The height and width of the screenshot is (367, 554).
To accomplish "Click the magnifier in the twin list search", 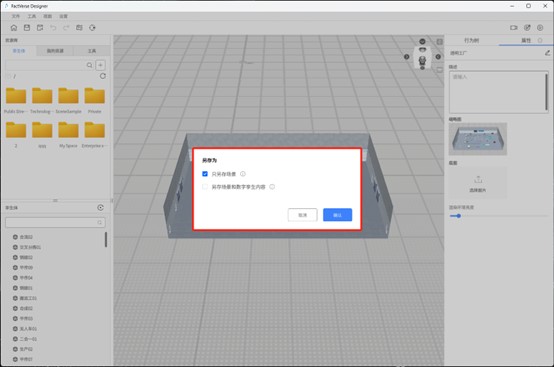I will [100, 223].
